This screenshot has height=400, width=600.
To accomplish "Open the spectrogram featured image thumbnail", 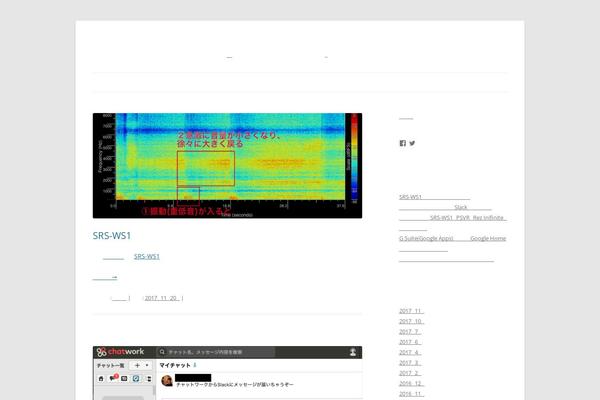I will point(227,165).
